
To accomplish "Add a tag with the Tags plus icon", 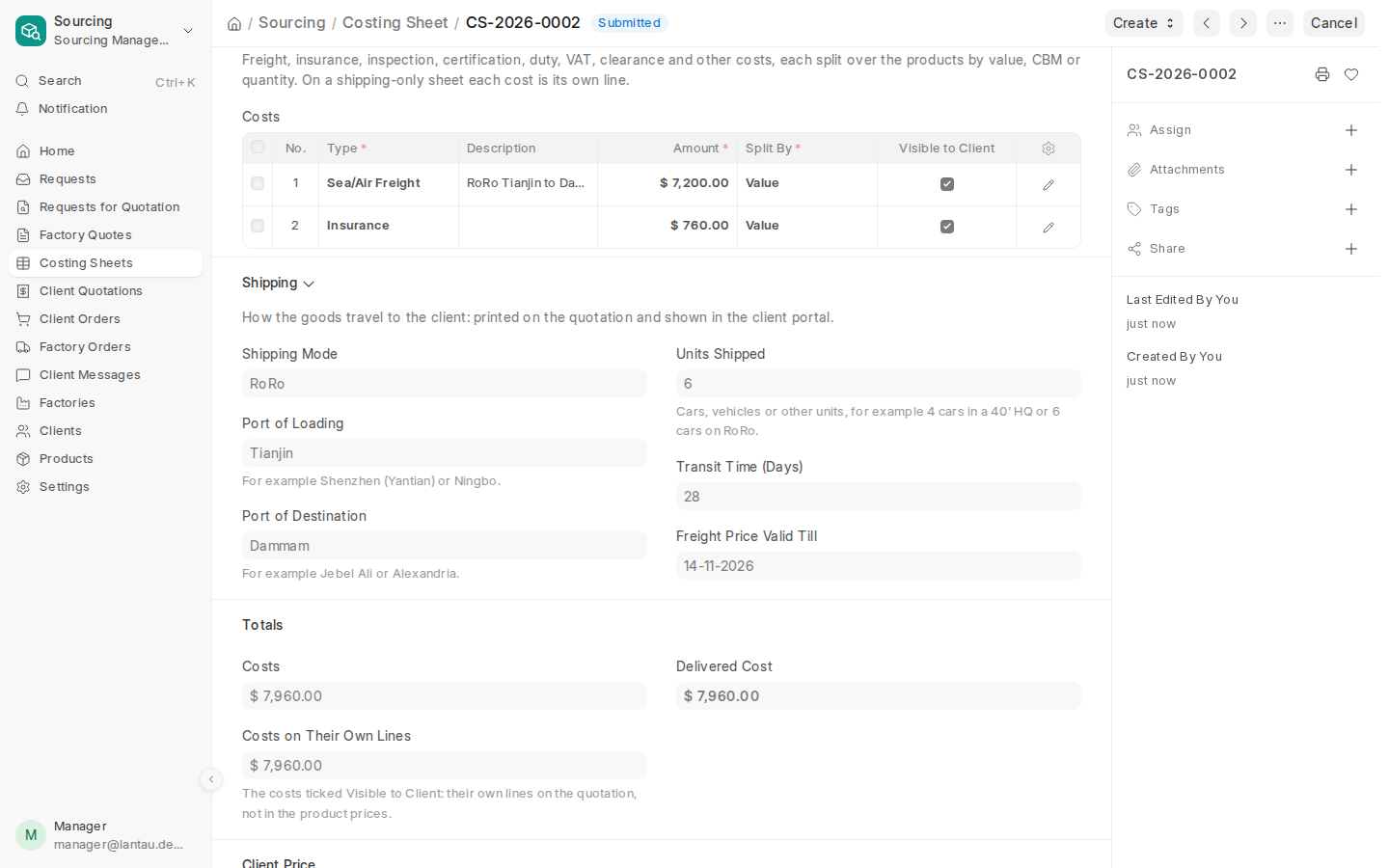I will point(1351,209).
